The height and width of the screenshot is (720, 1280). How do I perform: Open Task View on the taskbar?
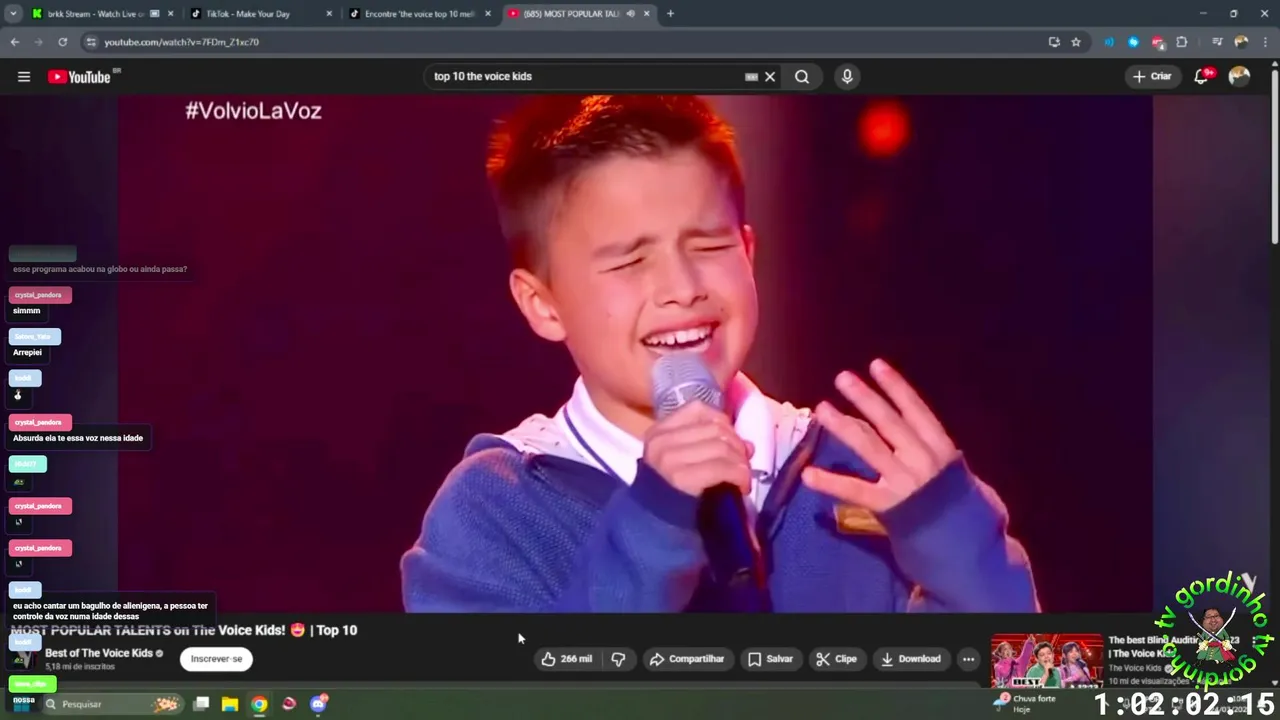pos(201,704)
